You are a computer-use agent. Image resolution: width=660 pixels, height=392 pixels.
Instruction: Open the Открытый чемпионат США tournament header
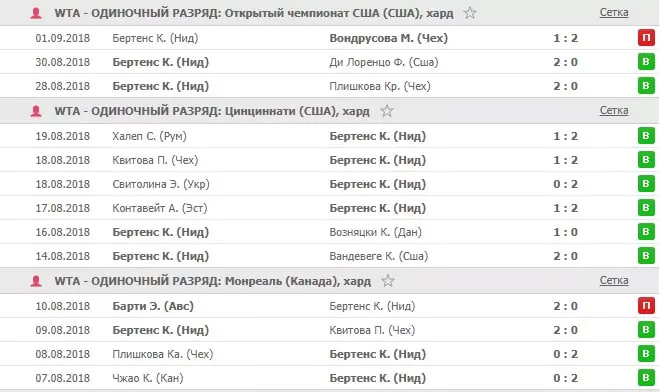254,13
